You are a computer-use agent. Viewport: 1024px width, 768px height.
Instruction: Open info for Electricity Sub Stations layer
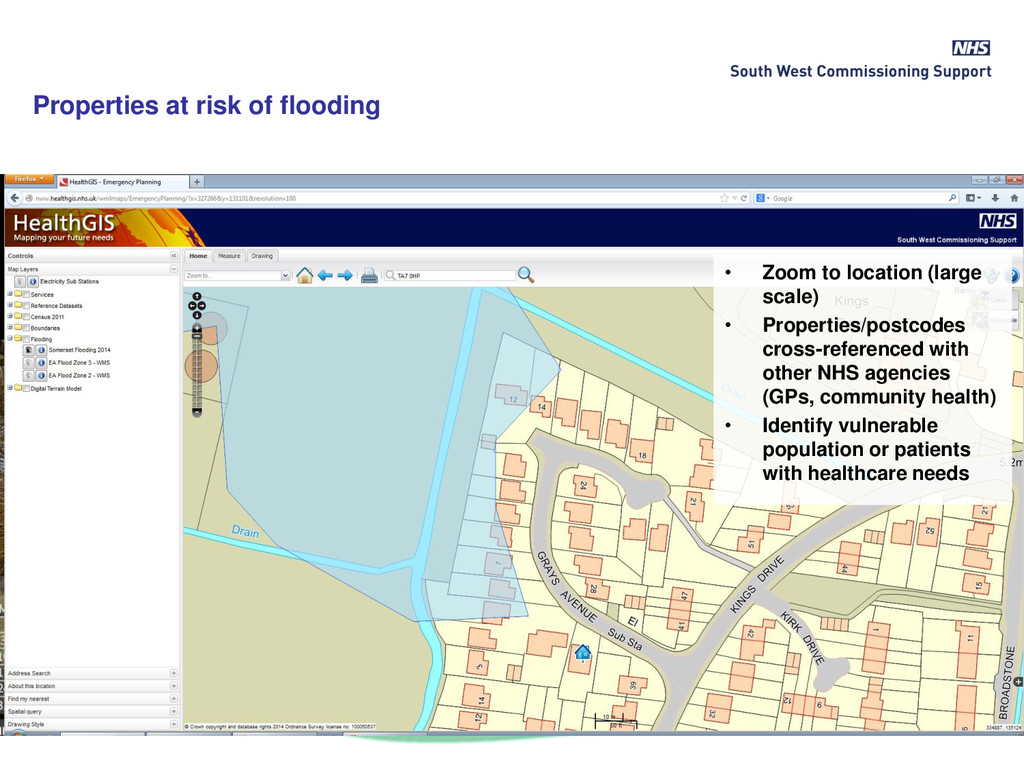[33, 281]
